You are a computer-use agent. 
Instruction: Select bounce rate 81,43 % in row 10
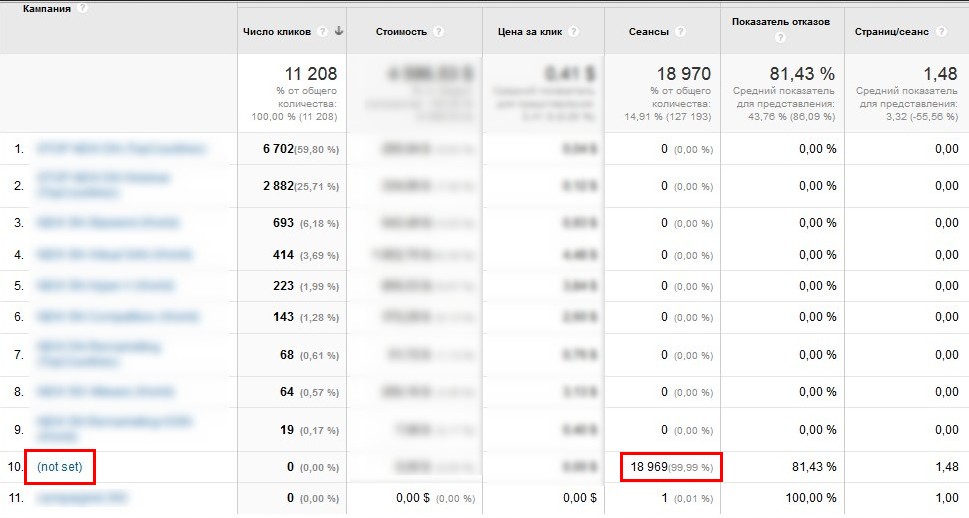click(x=814, y=467)
